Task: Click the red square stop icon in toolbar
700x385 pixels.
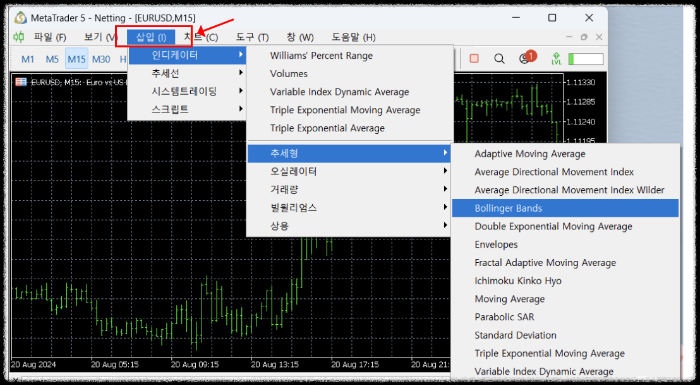Action: [474, 59]
